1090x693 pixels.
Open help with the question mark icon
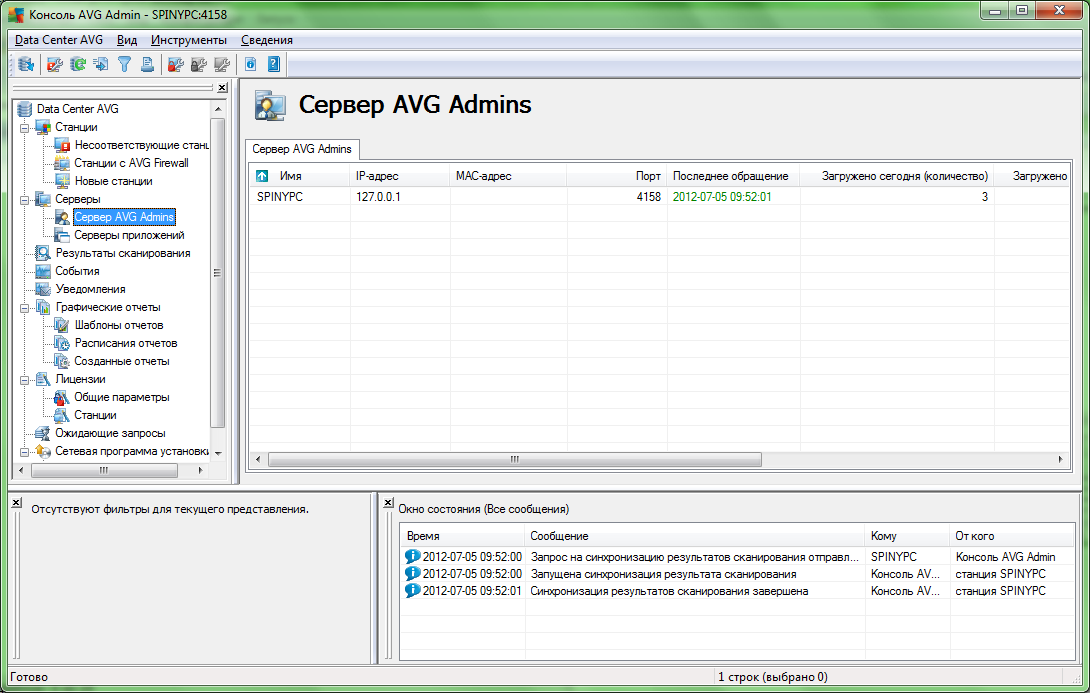click(274, 65)
